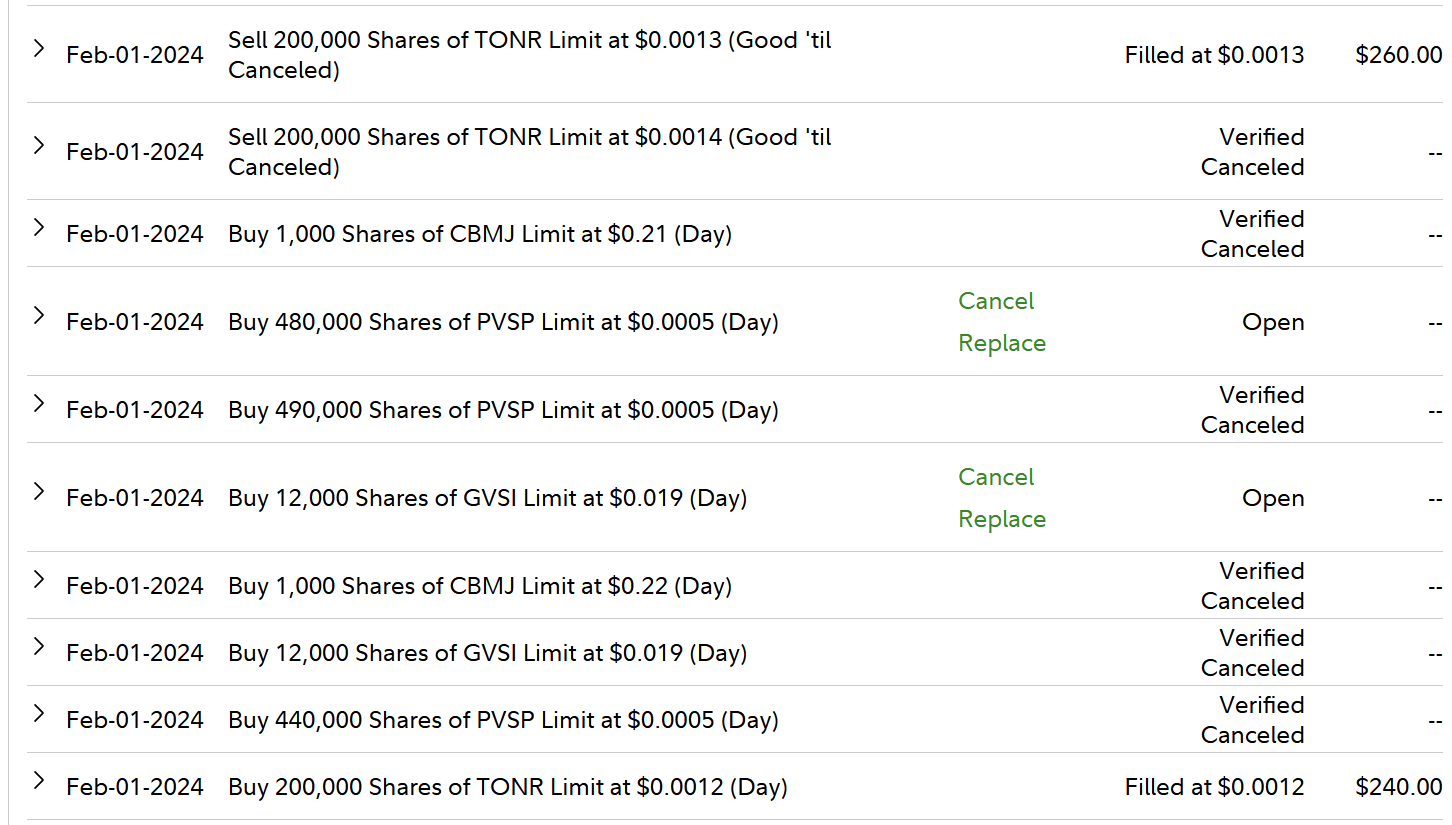Click the $240.00 amount for TONR purchase
The image size is (1452, 825).
pyautogui.click(x=1398, y=787)
